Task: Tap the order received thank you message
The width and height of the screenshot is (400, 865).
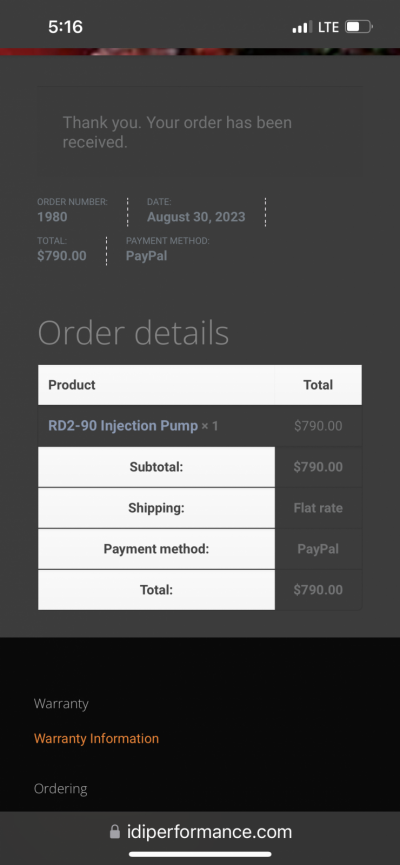Action: coord(177,132)
